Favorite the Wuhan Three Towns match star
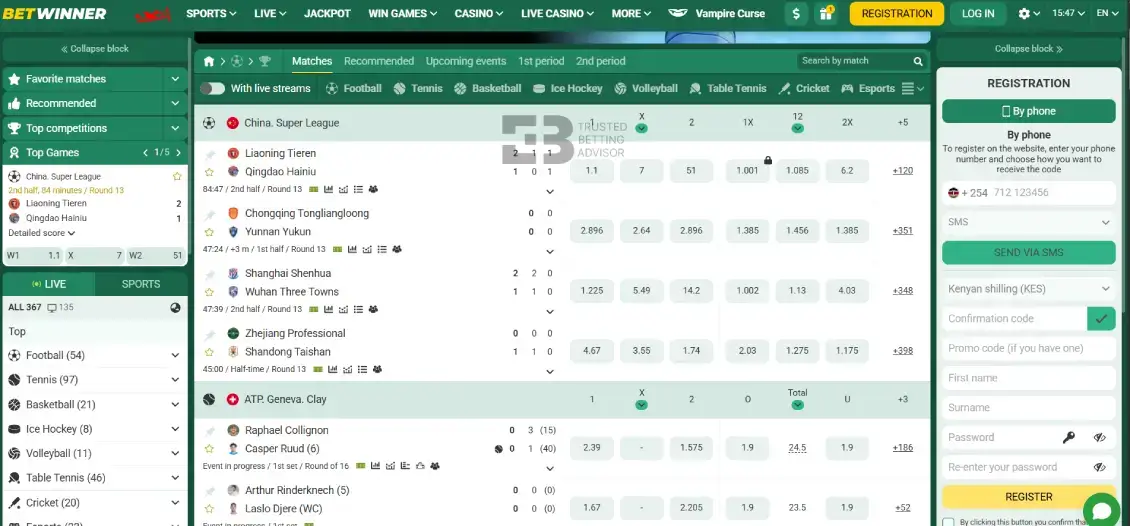Screen dimensions: 1130x526 (x=209, y=292)
